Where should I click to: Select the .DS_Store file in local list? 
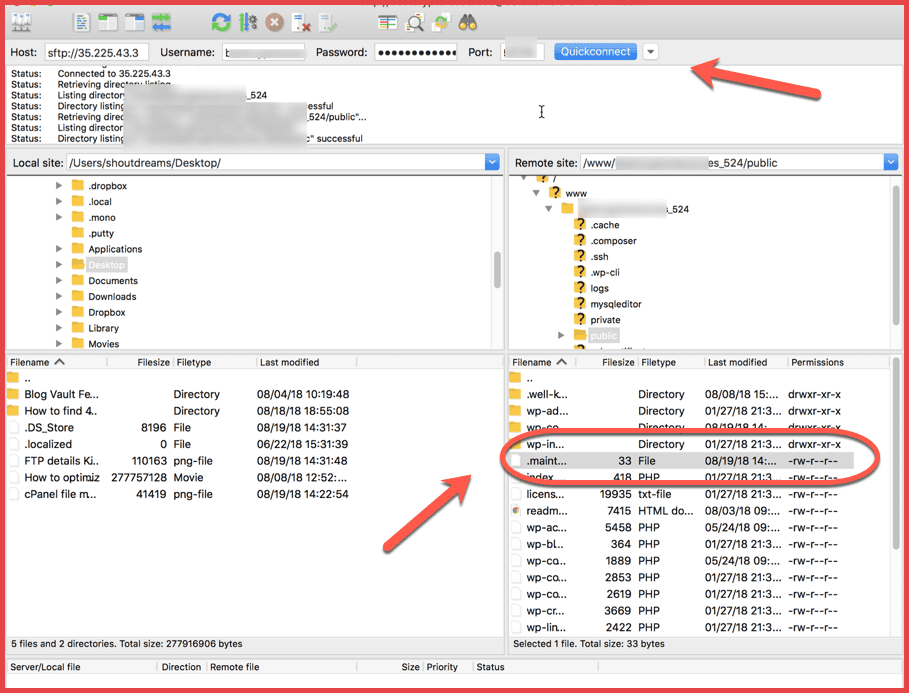click(50, 427)
